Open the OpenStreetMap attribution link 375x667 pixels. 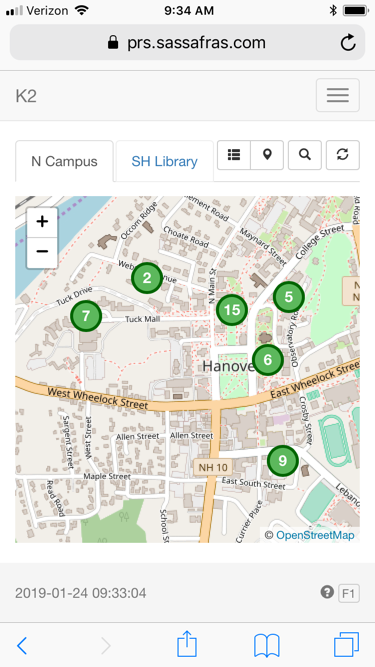[x=315, y=535]
